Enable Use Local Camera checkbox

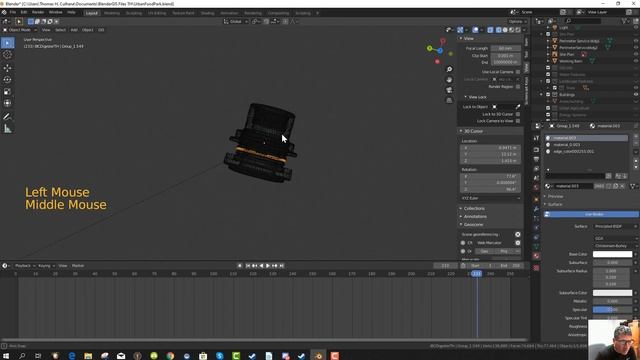518,72
